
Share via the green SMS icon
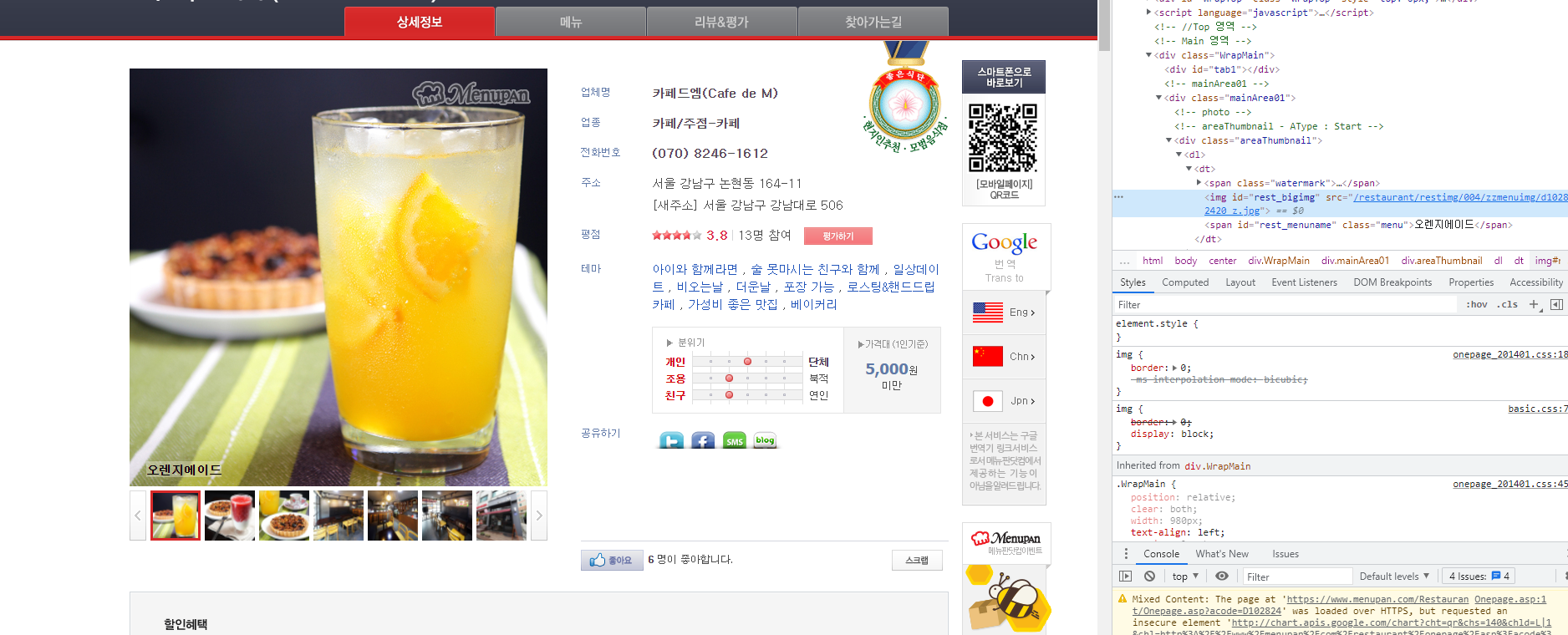734,440
